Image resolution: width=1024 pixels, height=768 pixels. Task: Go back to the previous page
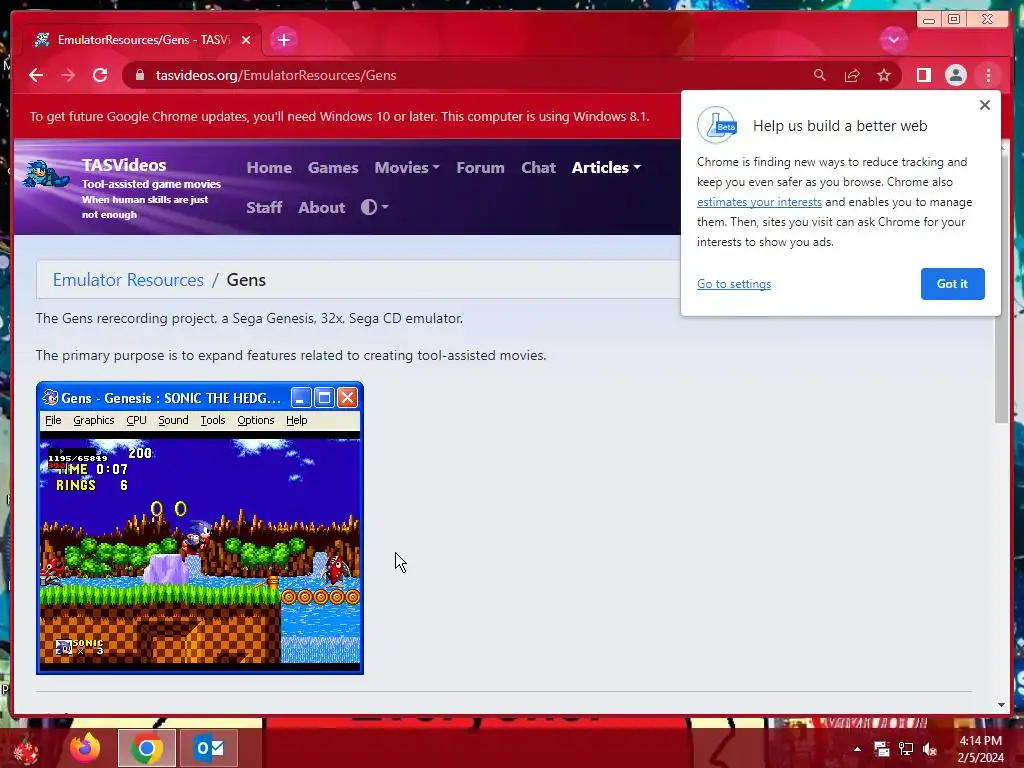pos(36,76)
